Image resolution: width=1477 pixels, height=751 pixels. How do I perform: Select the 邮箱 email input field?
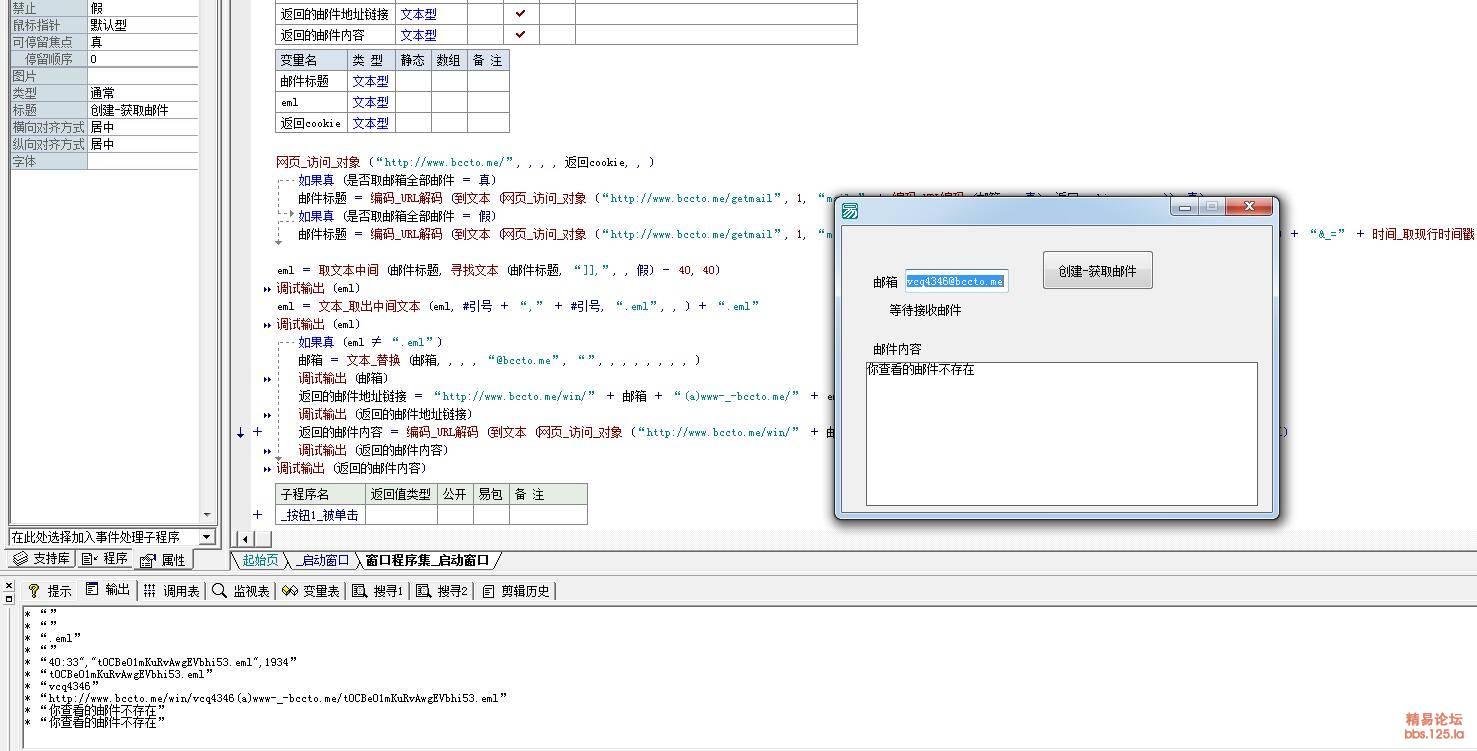pyautogui.click(x=956, y=281)
